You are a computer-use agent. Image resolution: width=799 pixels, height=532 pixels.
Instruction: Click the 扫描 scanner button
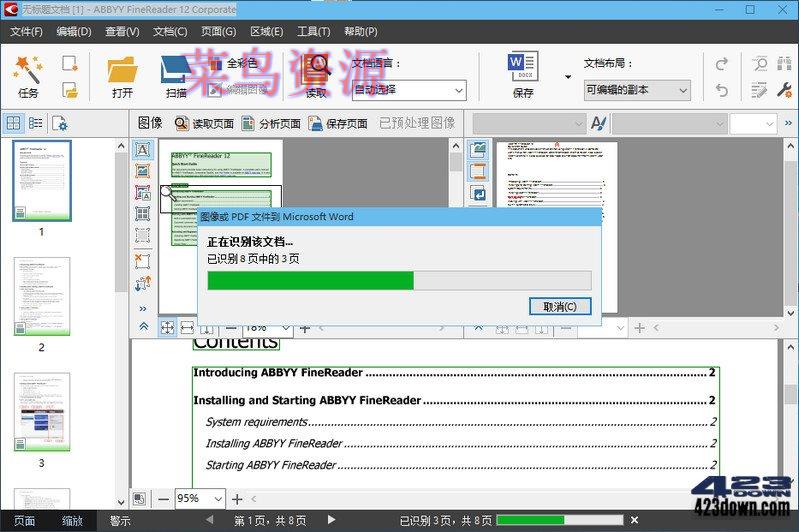point(176,76)
